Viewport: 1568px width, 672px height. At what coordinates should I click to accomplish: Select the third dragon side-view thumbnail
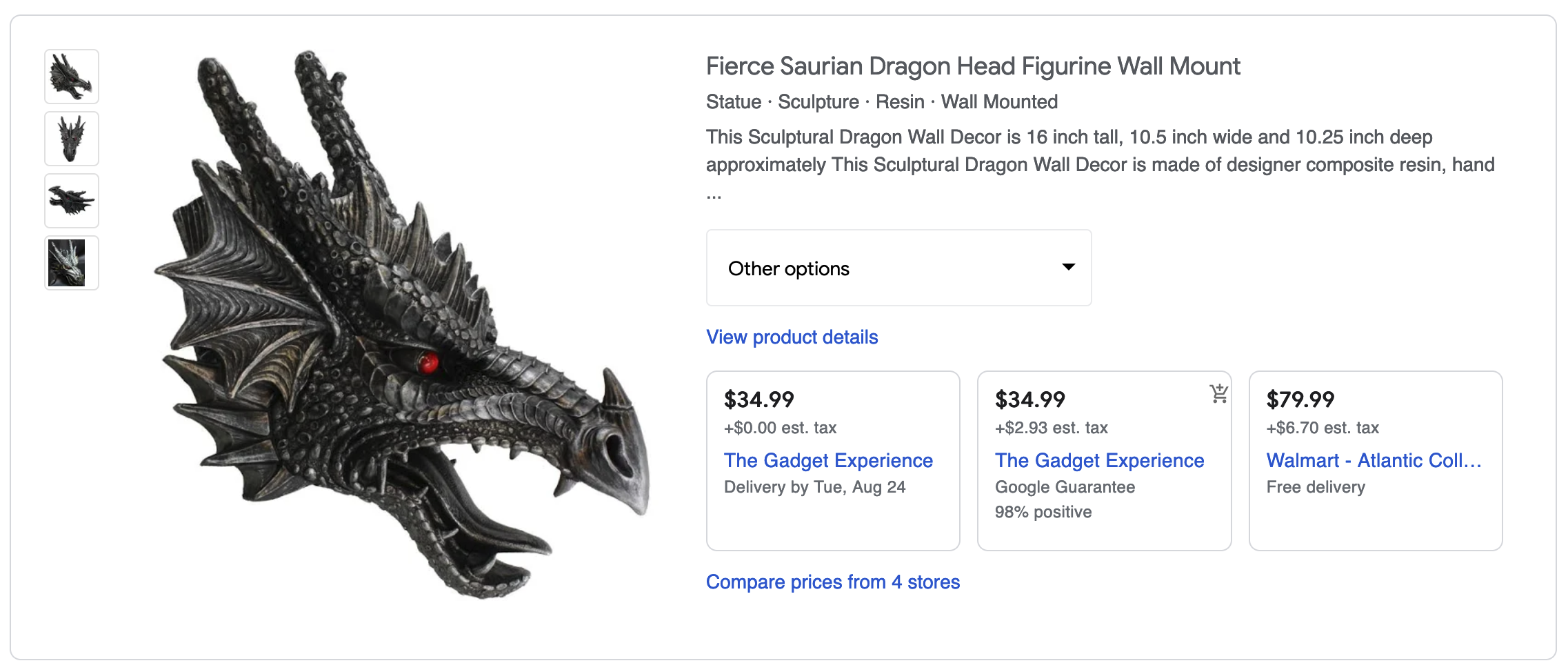click(71, 201)
